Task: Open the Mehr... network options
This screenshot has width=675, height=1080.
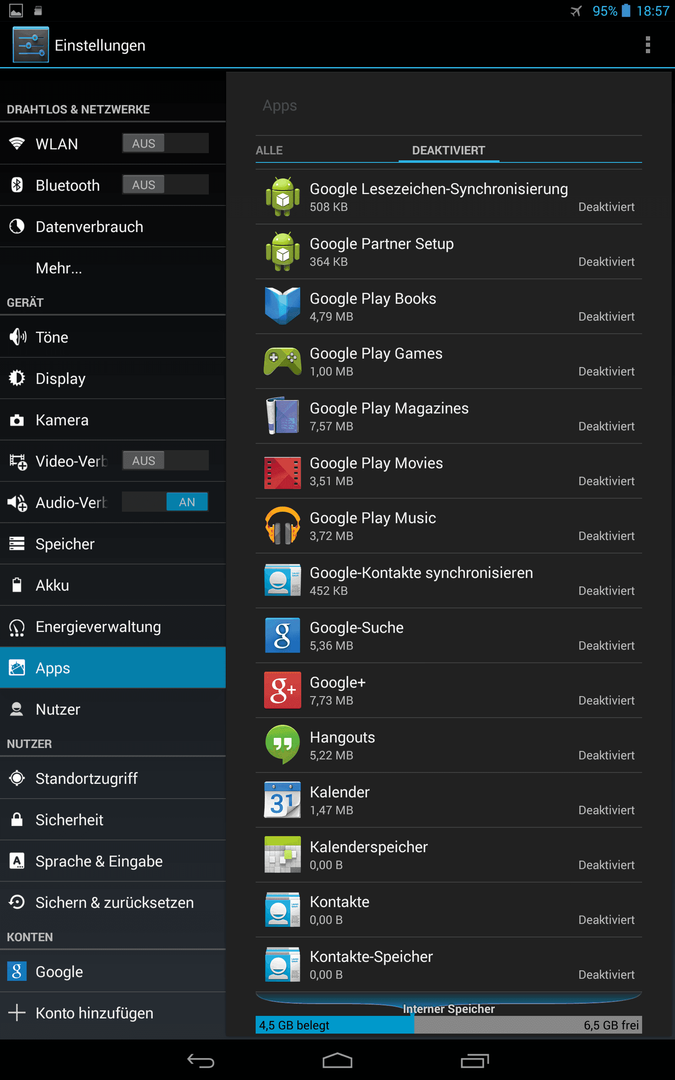Action: (113, 268)
